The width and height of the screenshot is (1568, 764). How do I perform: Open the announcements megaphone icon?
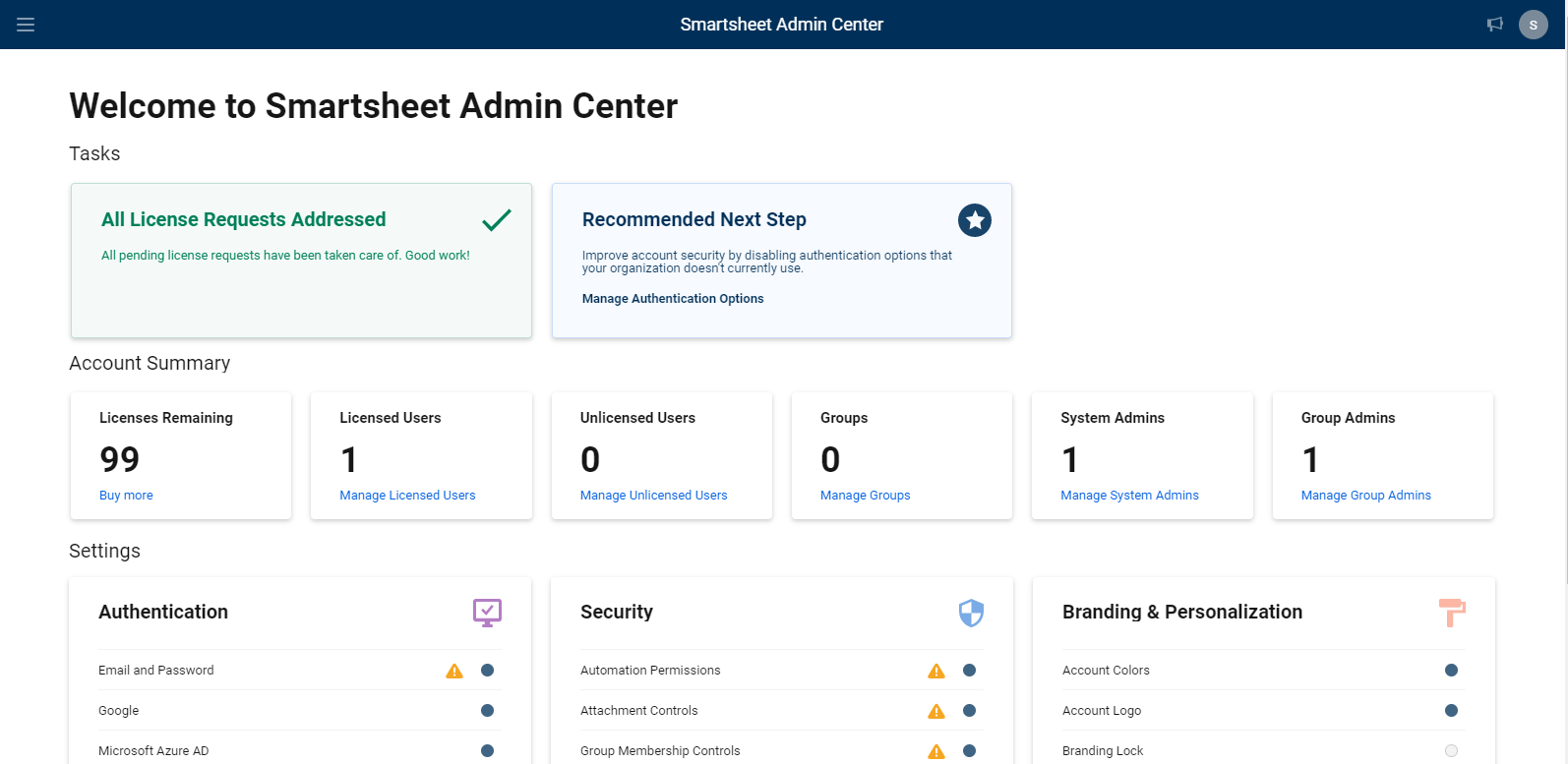[1495, 25]
